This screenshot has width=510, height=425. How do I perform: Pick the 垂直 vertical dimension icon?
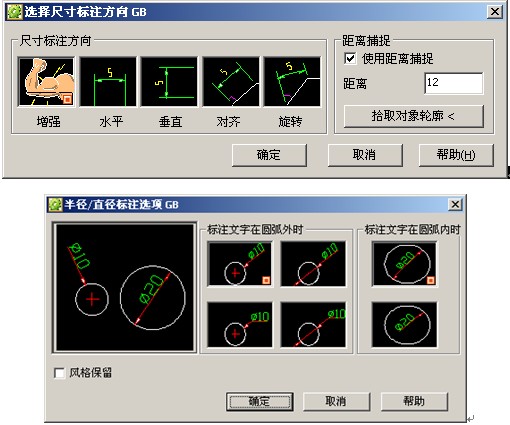point(169,82)
